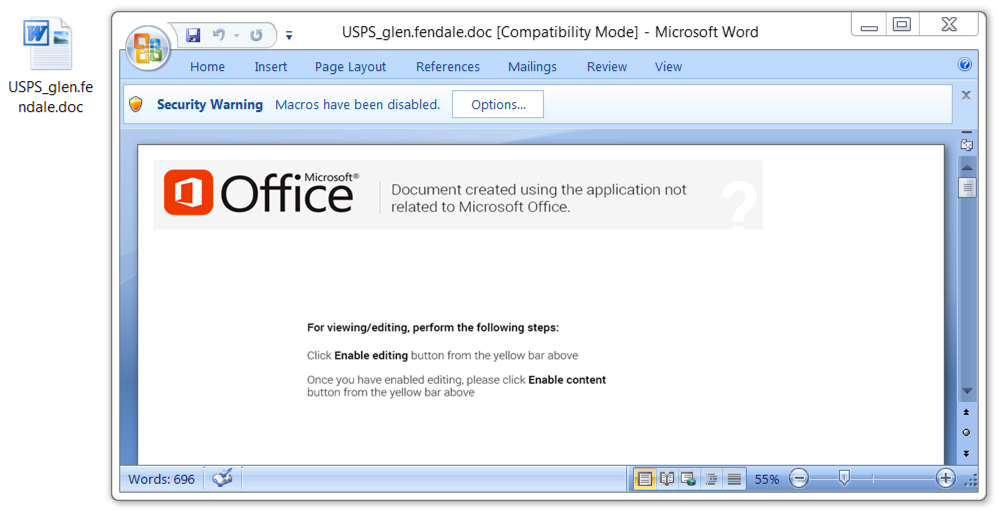This screenshot has height=514, width=998.
Task: Click the window resize grip in status bar corner
Action: coord(971,482)
